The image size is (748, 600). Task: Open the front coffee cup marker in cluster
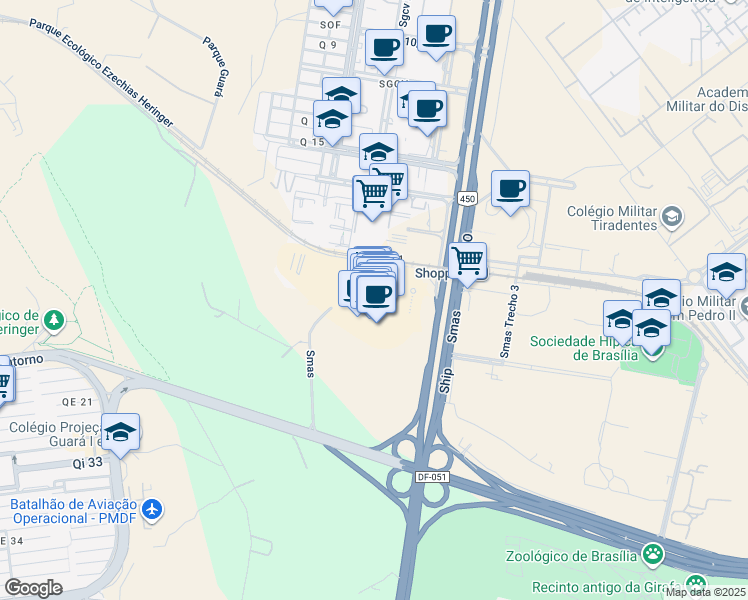click(x=376, y=296)
